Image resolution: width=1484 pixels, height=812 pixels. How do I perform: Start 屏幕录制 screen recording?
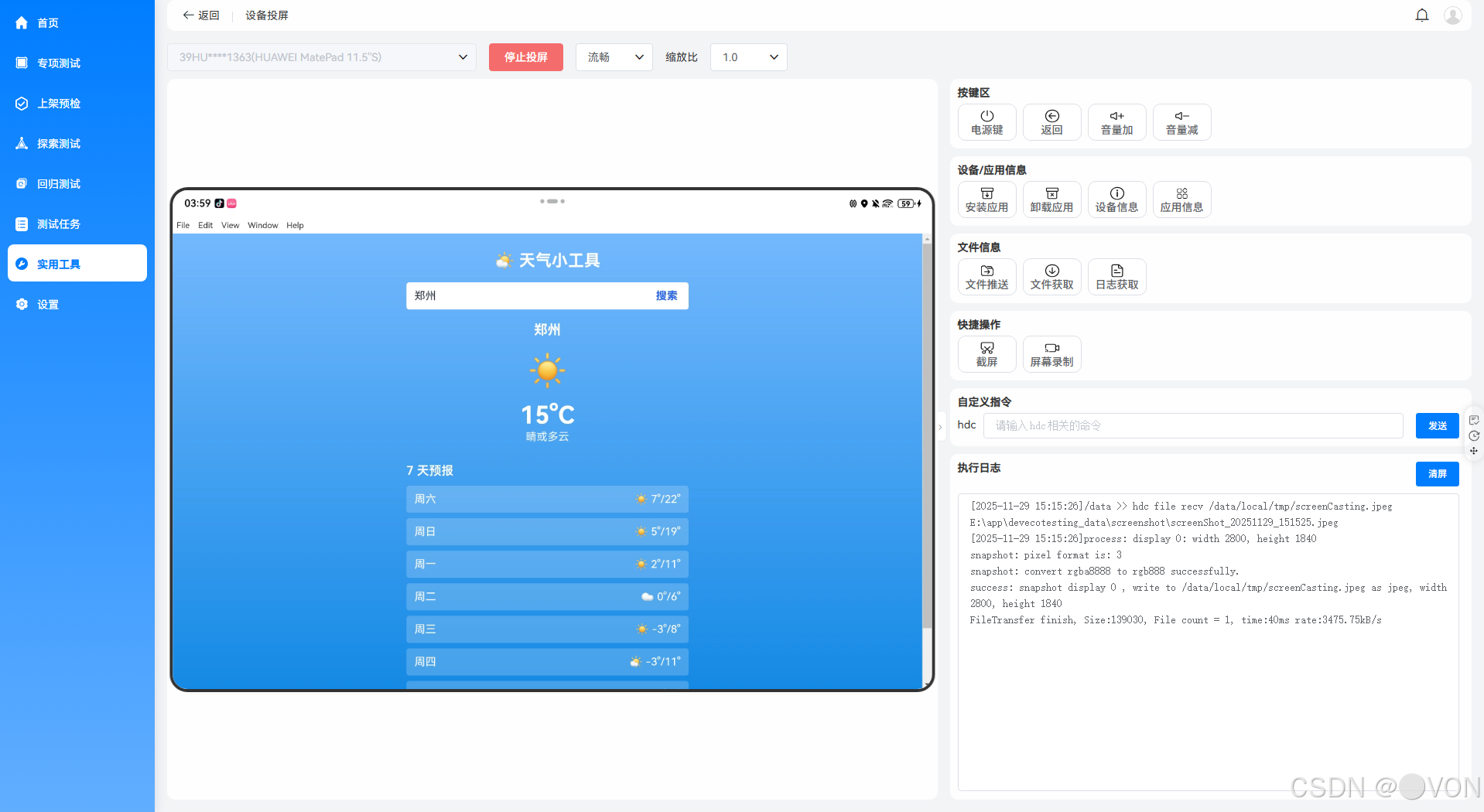[1051, 353]
